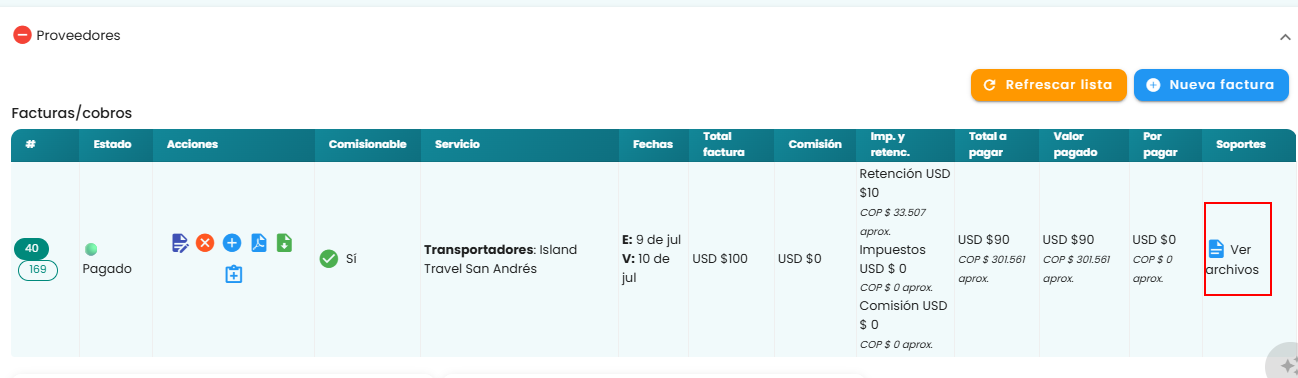1298x378 pixels.
Task: Click the green Comisionable check mark
Action: pos(328,259)
